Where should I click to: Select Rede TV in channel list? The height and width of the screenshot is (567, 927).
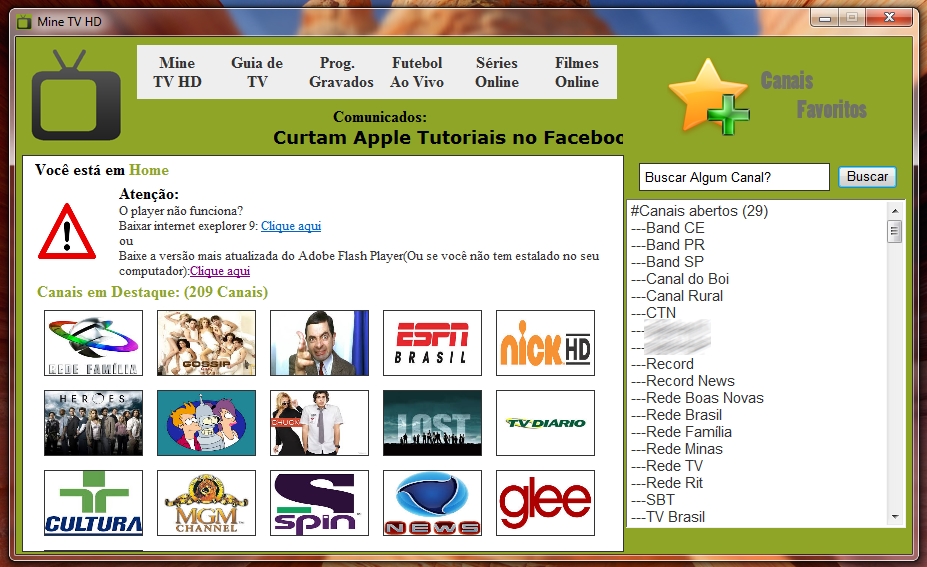[x=667, y=466]
